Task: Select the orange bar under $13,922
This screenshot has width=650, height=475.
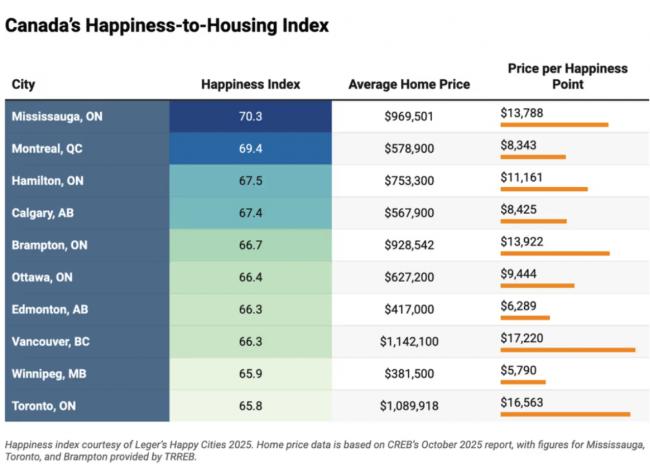Action: pyautogui.click(x=555, y=253)
